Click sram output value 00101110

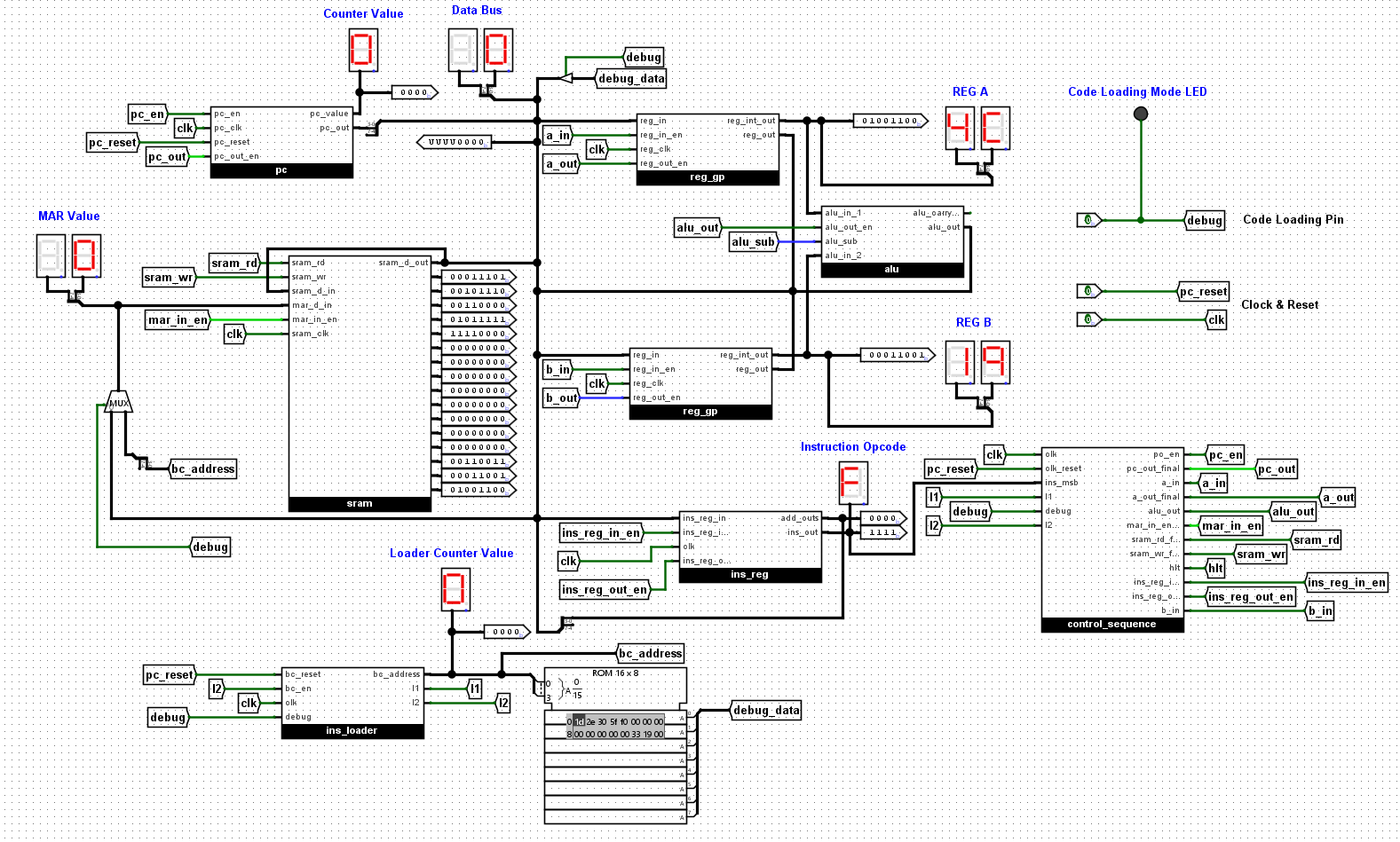point(479,291)
